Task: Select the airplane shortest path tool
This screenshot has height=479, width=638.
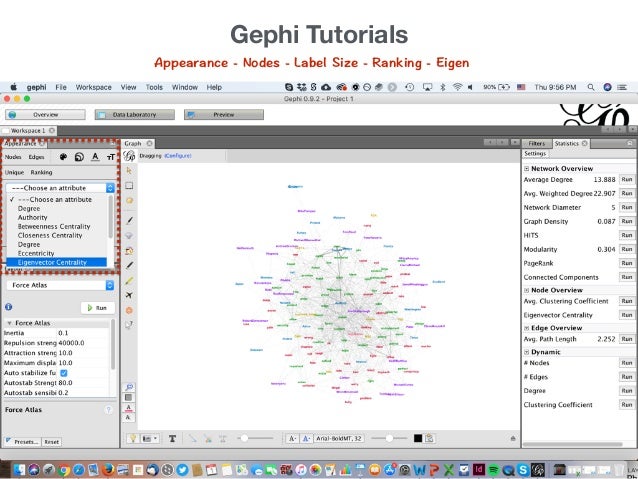Action: tap(129, 295)
